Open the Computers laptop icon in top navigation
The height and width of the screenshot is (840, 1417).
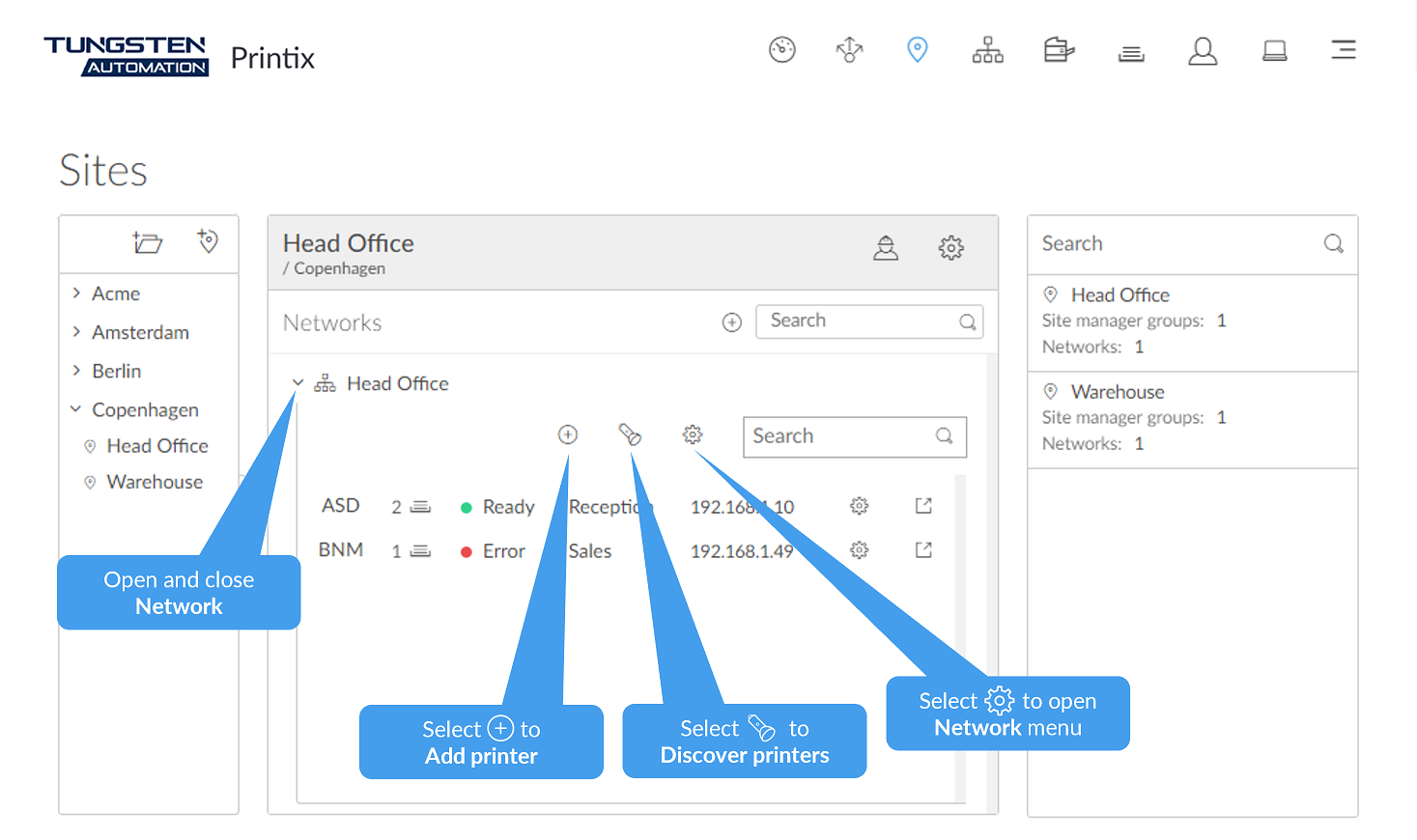coord(1274,50)
